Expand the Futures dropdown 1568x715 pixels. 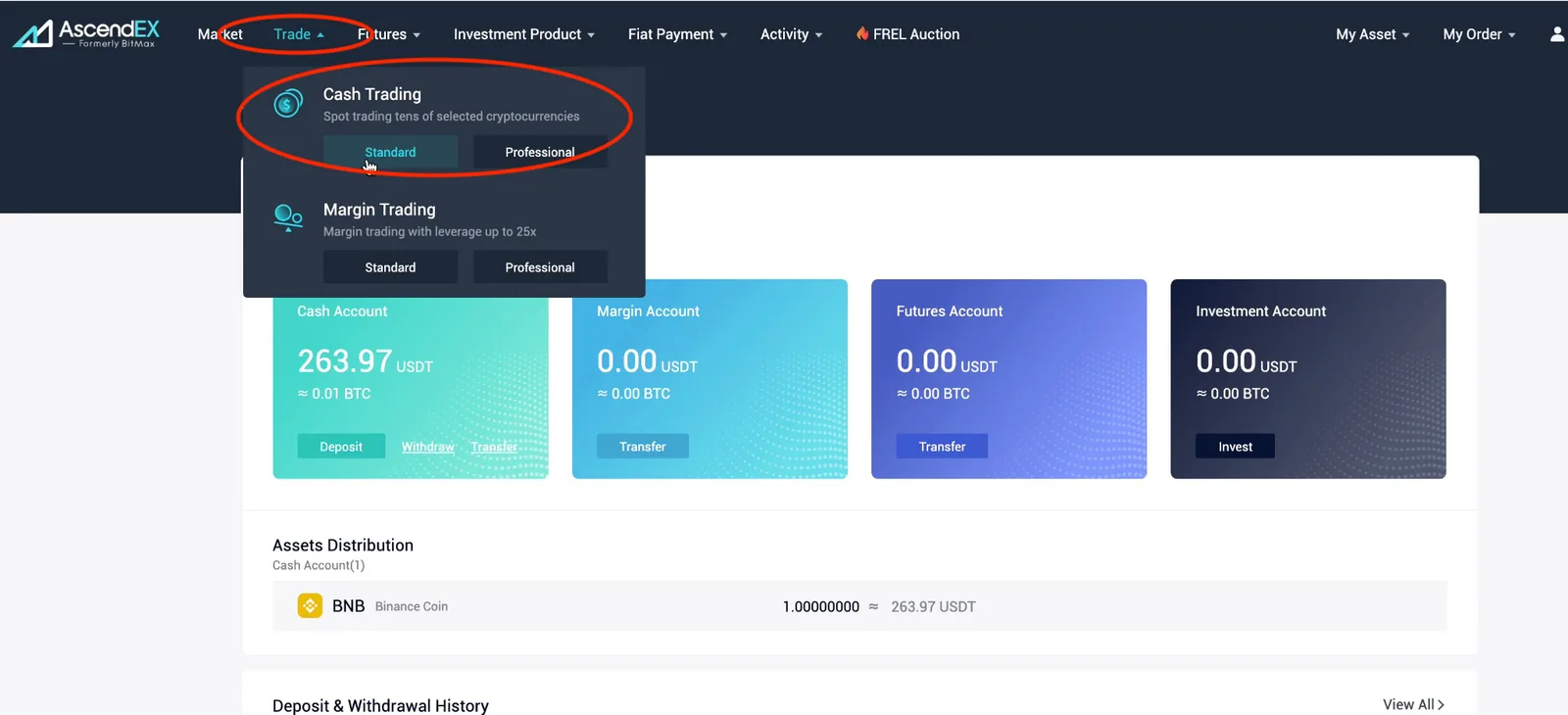(x=389, y=34)
